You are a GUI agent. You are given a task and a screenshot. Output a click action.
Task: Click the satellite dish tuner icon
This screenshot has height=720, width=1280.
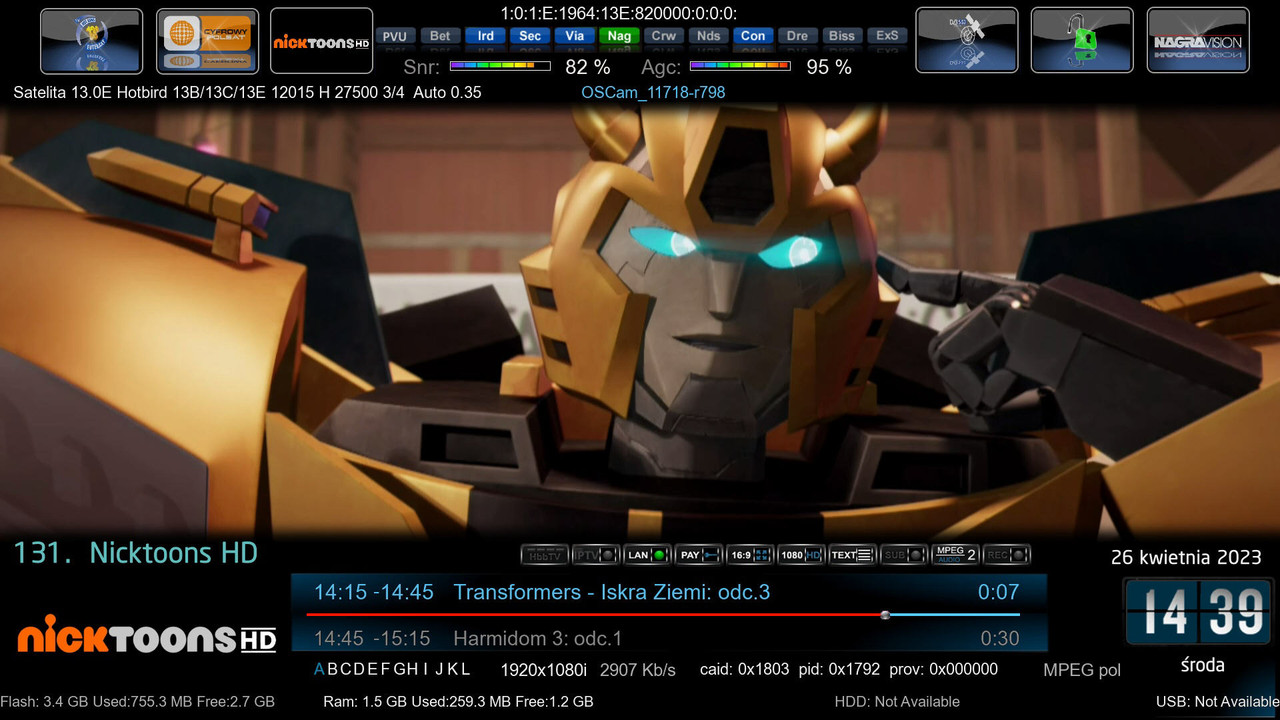pyautogui.click(x=967, y=41)
